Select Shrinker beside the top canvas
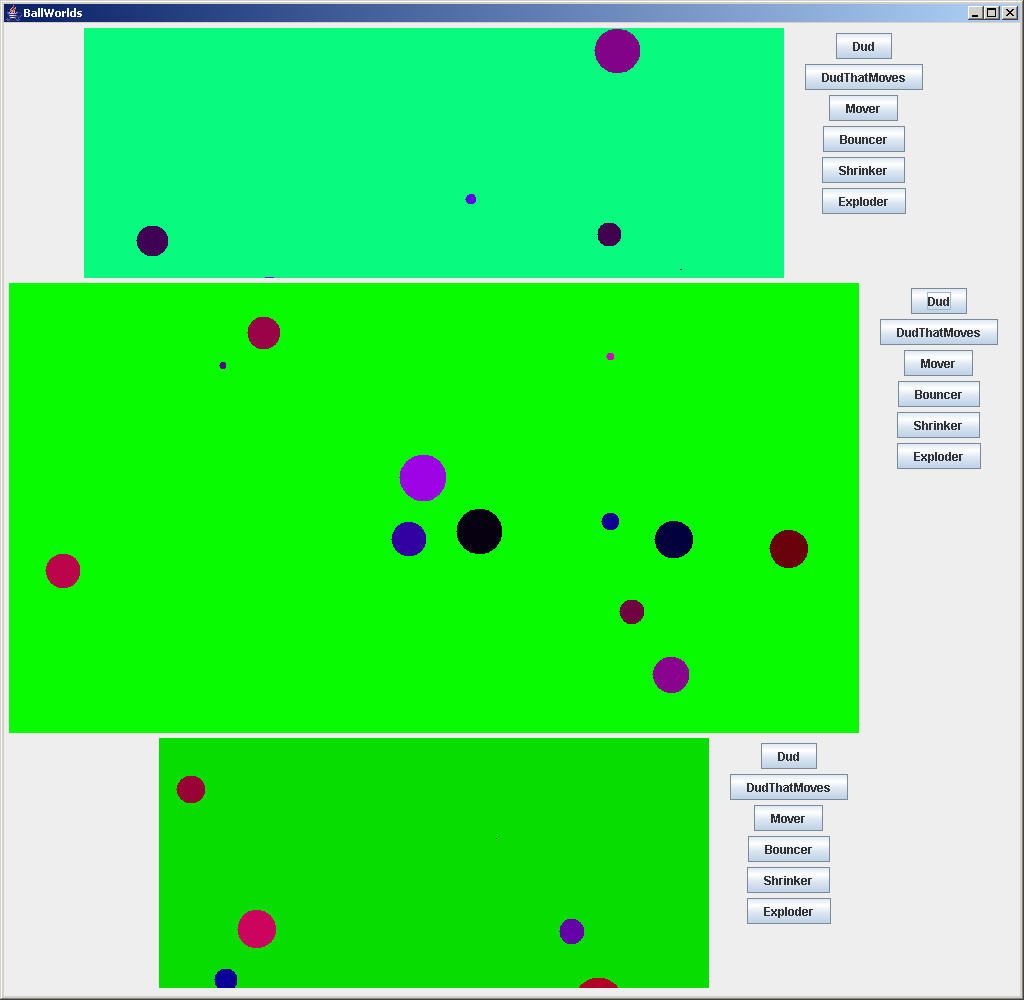 [863, 171]
